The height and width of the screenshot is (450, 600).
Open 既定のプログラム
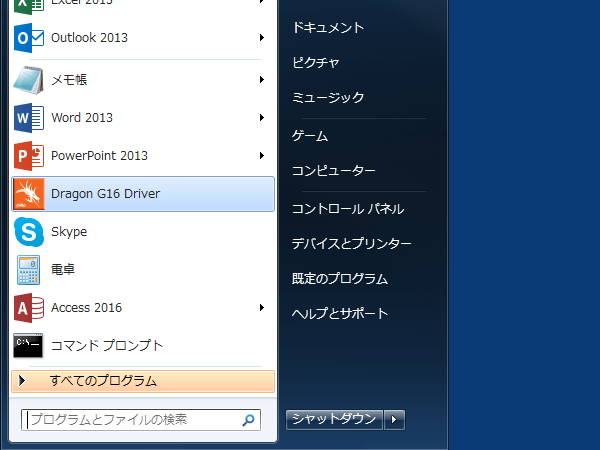(x=340, y=279)
